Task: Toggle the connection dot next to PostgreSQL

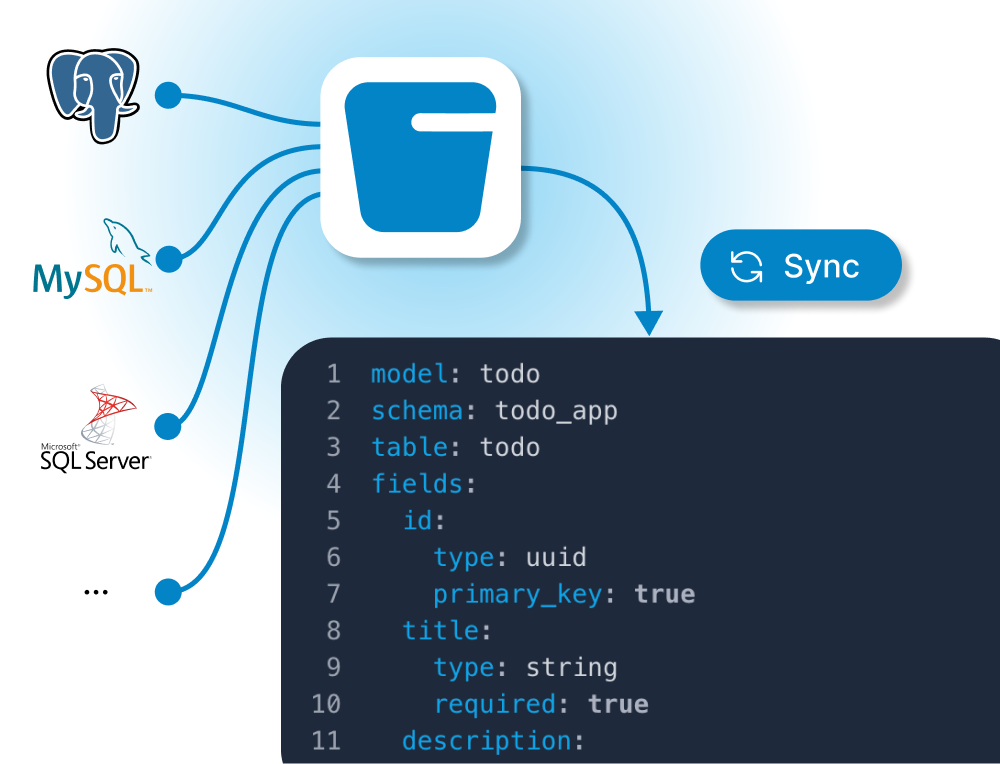Action: 166,95
